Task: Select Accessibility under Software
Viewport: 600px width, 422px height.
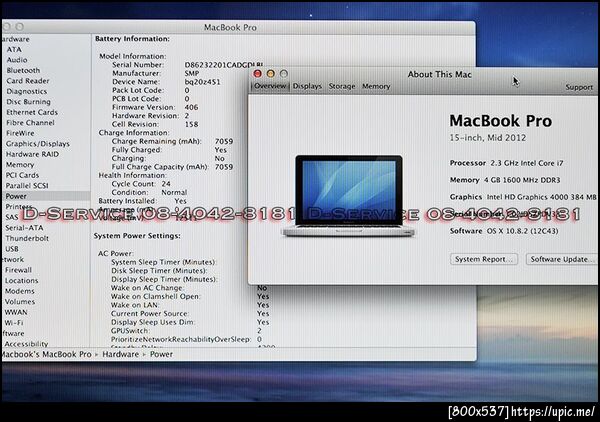Action: click(26, 344)
